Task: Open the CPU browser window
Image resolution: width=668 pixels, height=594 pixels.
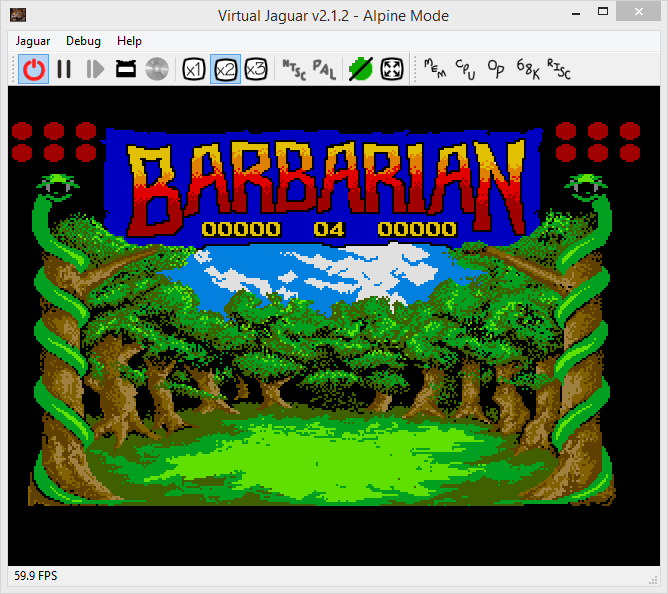Action: coord(466,69)
